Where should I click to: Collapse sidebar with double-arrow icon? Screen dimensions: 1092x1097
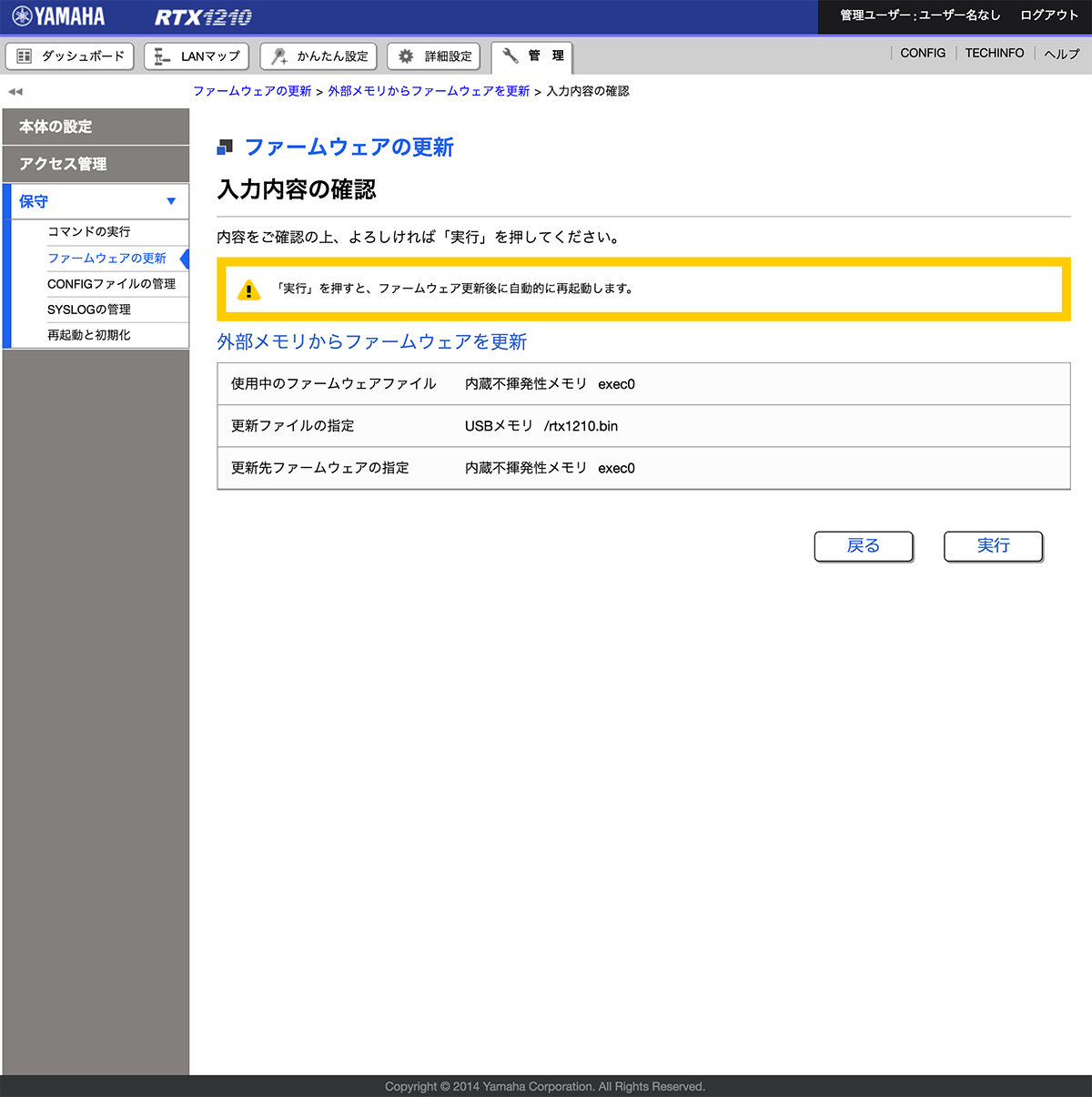click(x=15, y=92)
